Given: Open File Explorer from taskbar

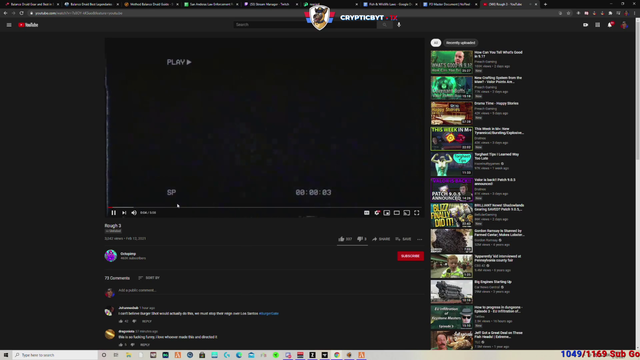Looking at the screenshot, I should [x=129, y=355].
